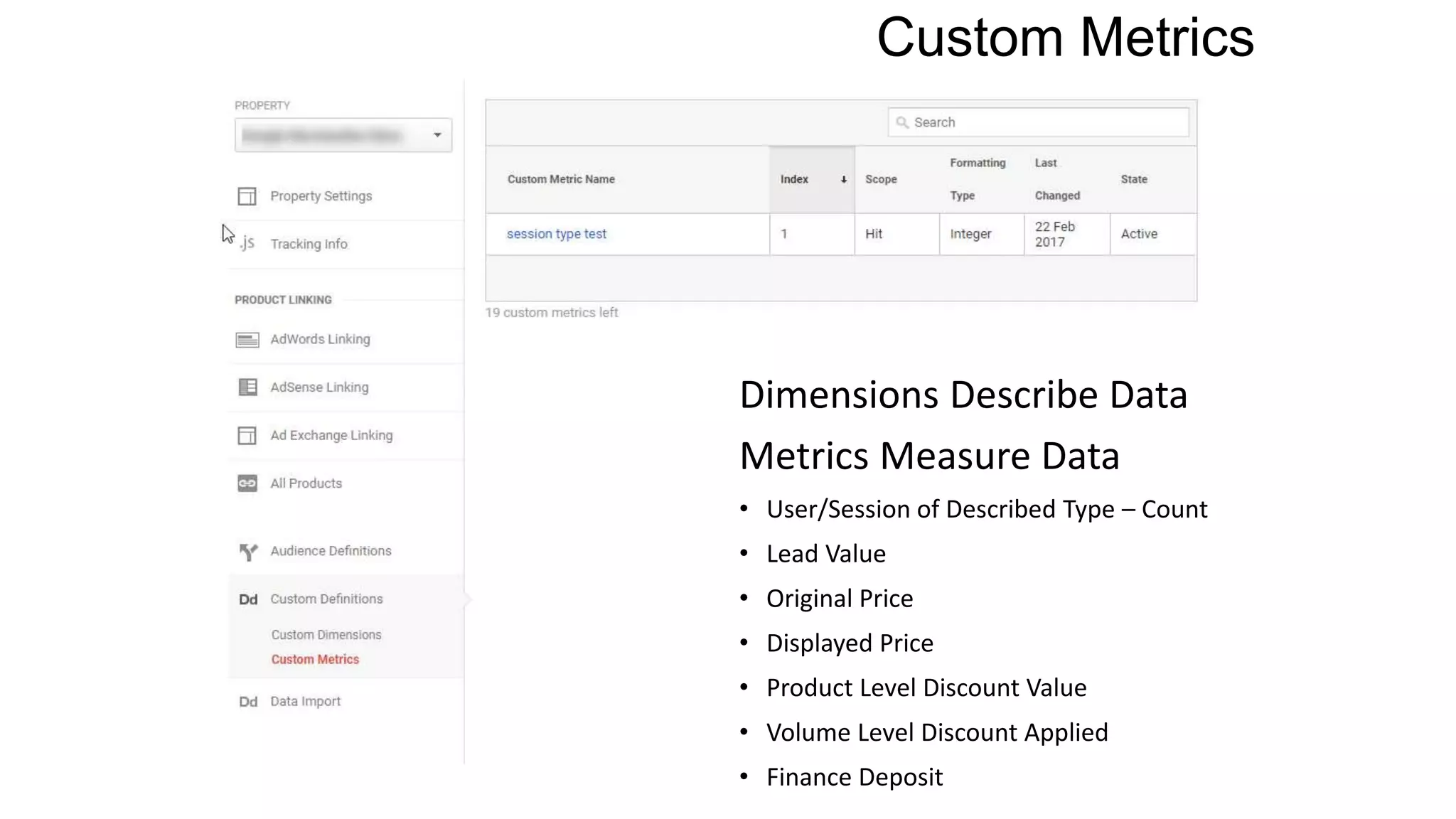This screenshot has width=1456, height=819.
Task: Click the Ad Exchange Linking icon
Action: (x=247, y=435)
